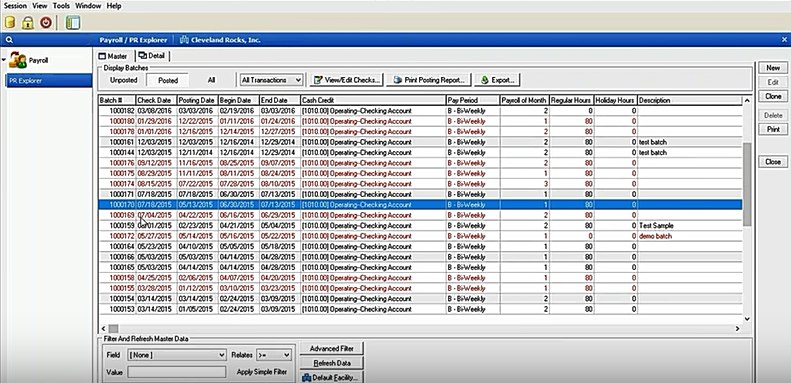
Task: Click the Clone button
Action: (x=773, y=96)
